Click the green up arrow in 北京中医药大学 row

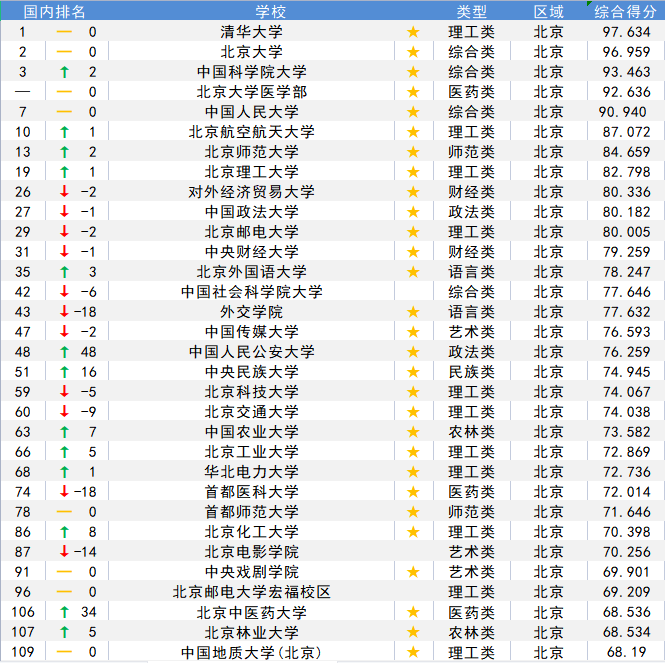point(64,612)
